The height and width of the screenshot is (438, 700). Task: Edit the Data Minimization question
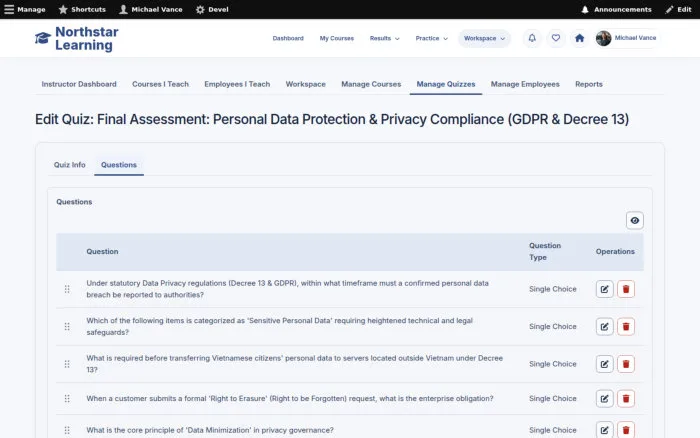pos(604,430)
